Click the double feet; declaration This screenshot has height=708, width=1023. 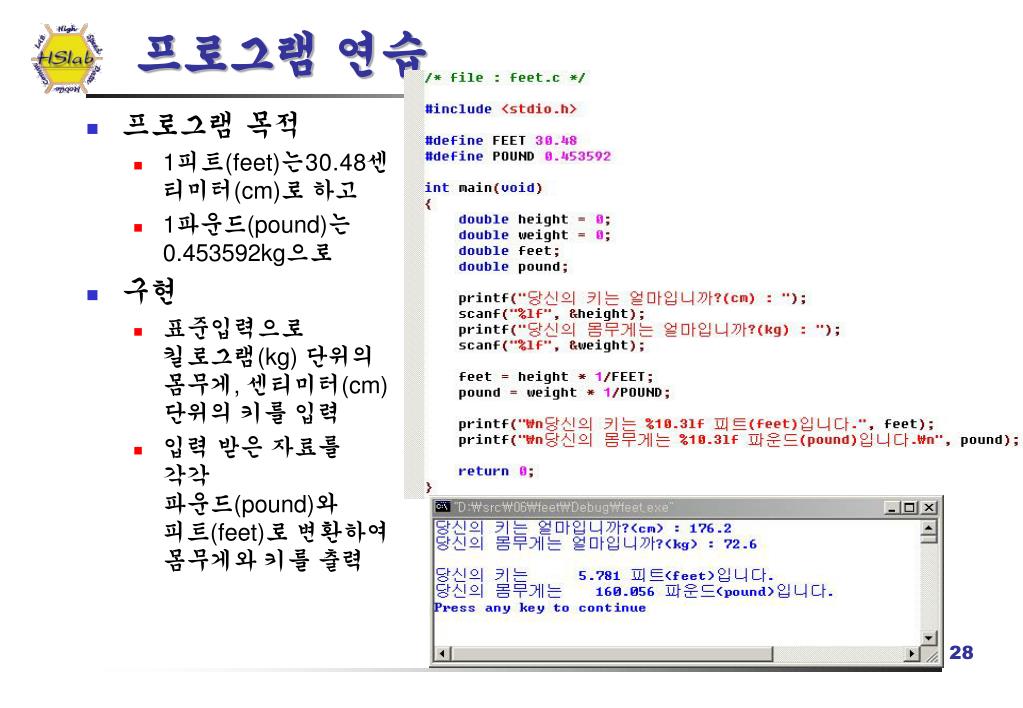tap(509, 251)
